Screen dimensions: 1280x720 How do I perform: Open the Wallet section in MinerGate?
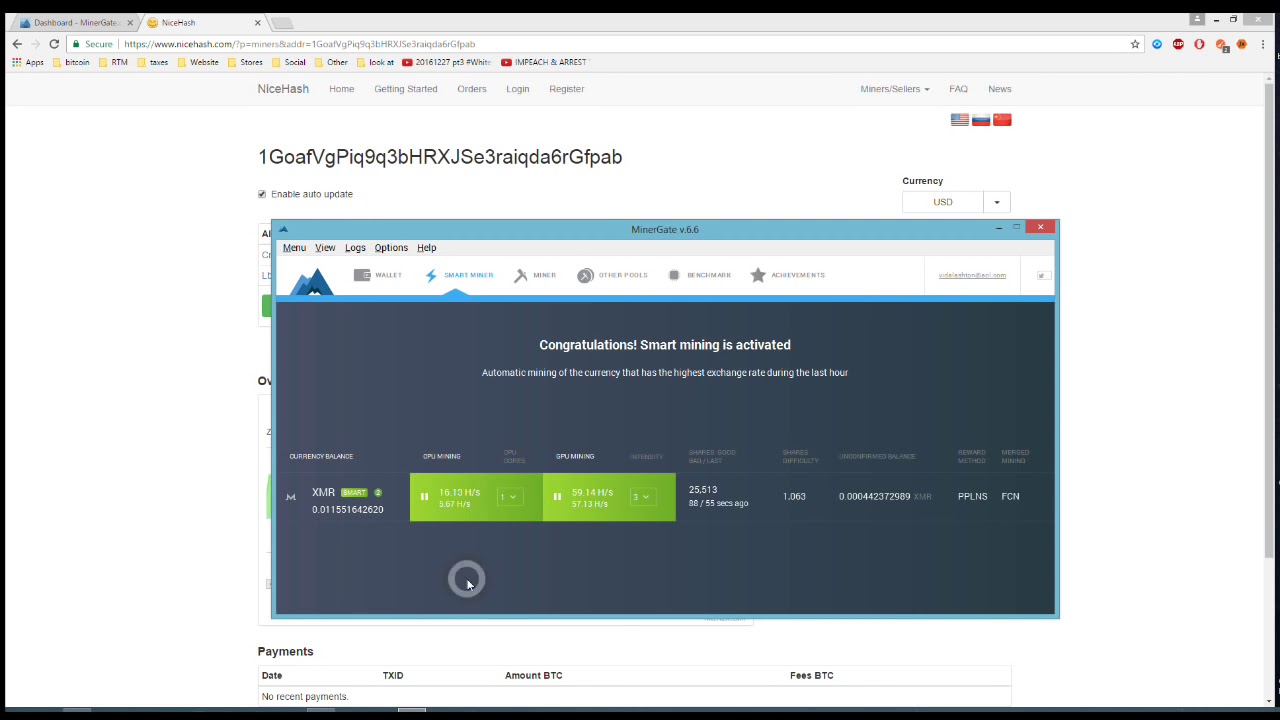(x=377, y=275)
